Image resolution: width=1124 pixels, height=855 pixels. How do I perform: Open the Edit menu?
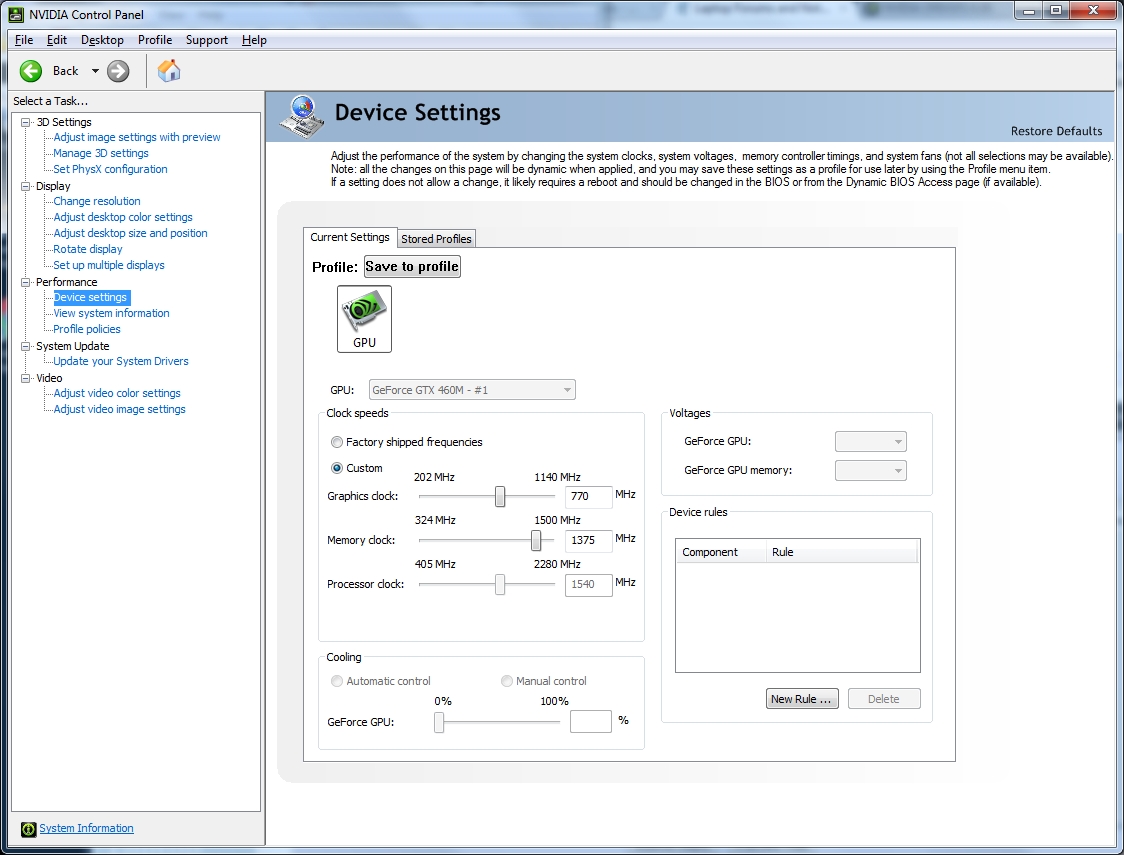click(x=57, y=40)
